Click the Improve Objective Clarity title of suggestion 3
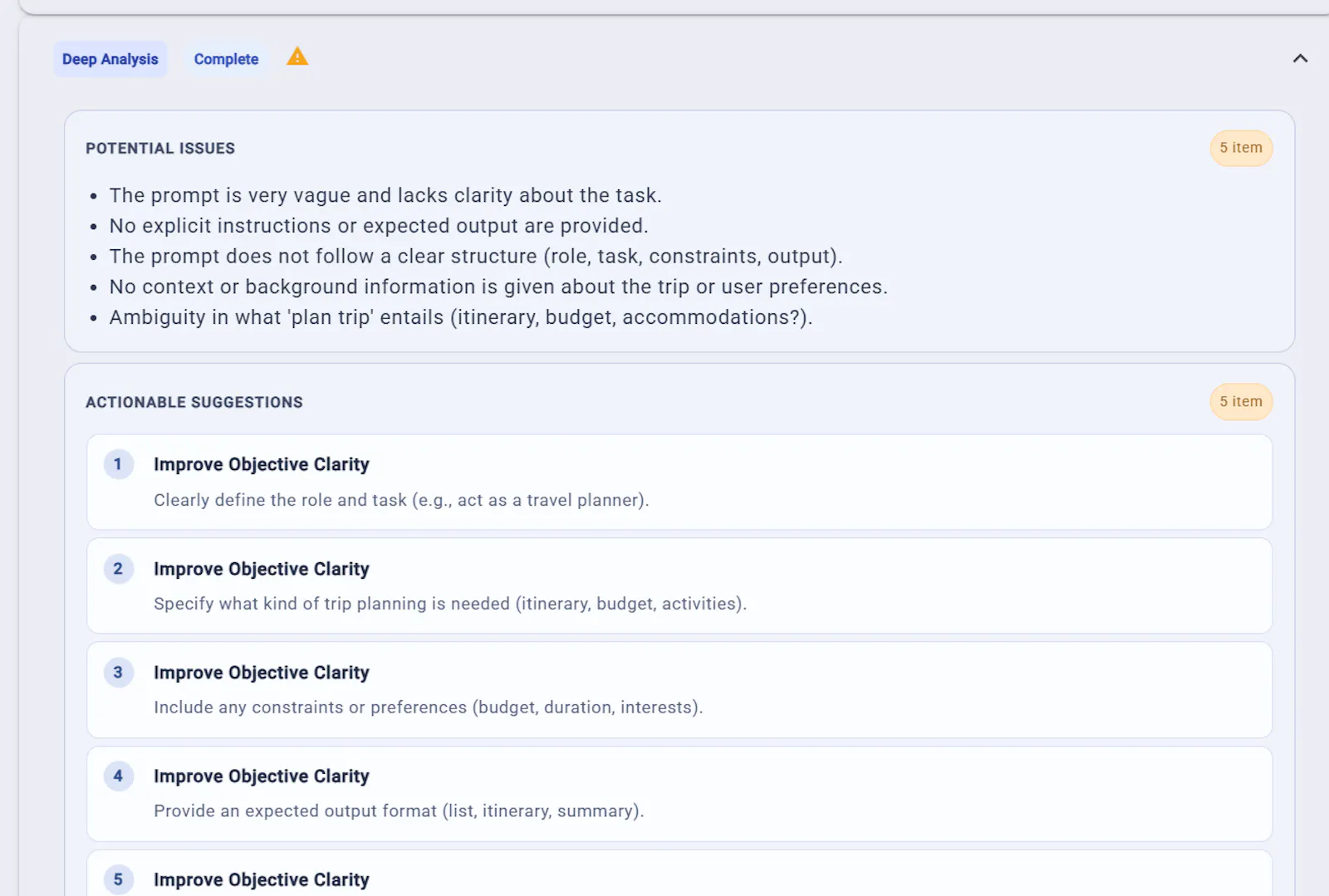This screenshot has width=1329, height=896. click(x=262, y=673)
